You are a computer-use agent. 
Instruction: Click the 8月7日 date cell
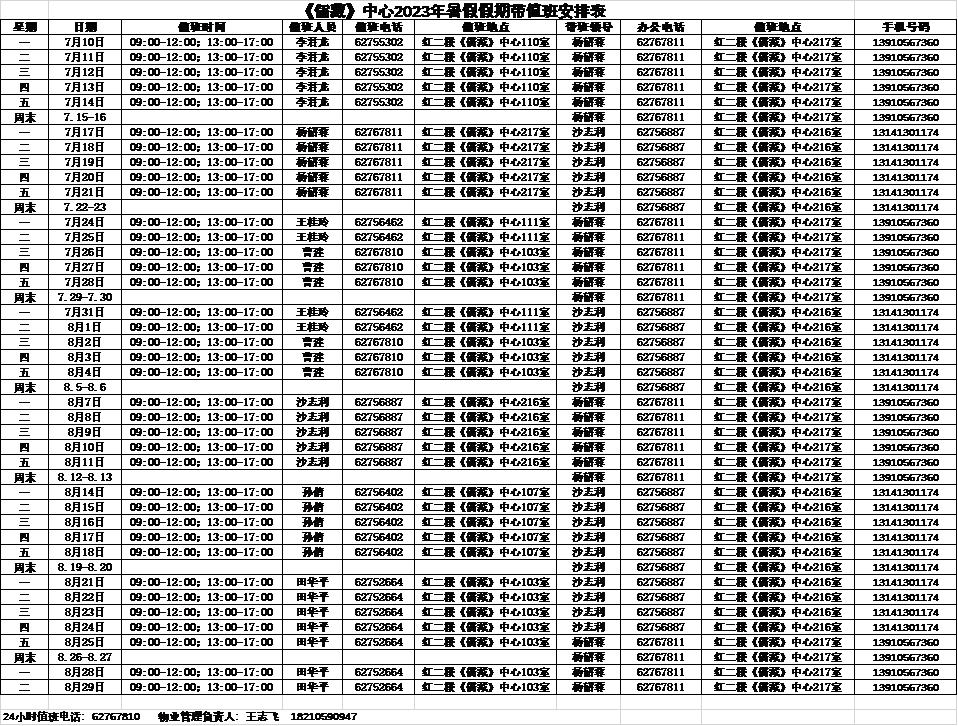[x=85, y=402]
